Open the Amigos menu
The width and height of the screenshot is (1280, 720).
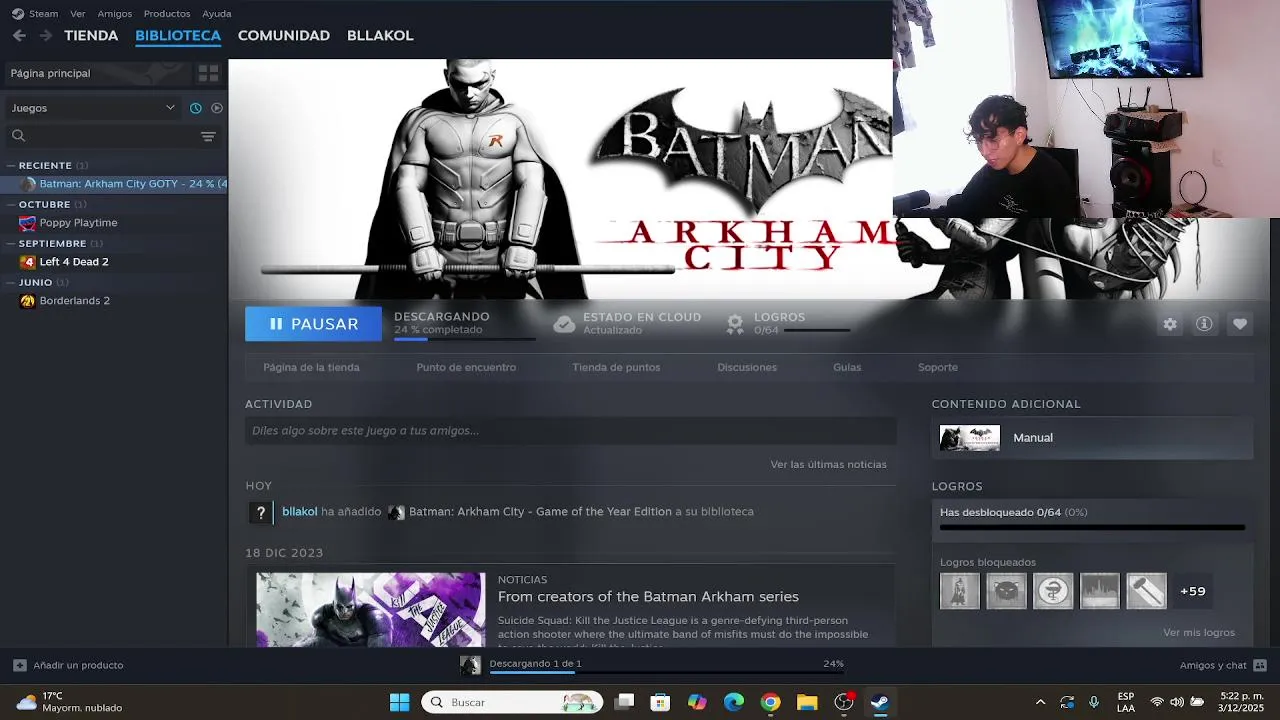tap(114, 14)
